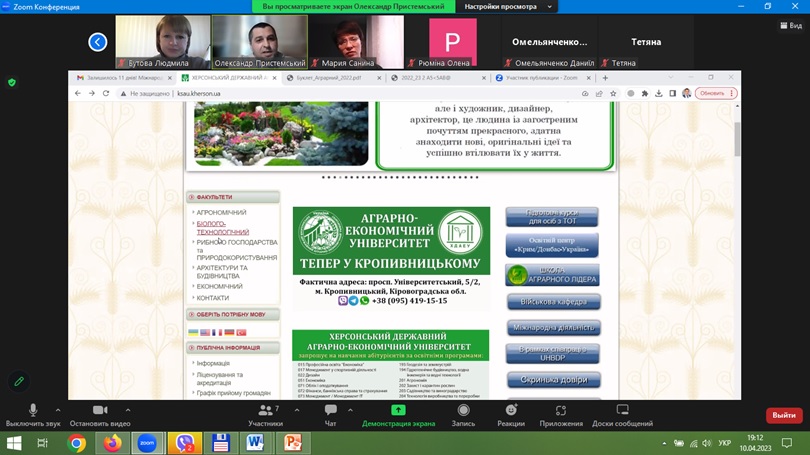Viewport: 810px width, 455px height.
Task: Open PowerPoint from Windows taskbar
Action: [x=292, y=443]
